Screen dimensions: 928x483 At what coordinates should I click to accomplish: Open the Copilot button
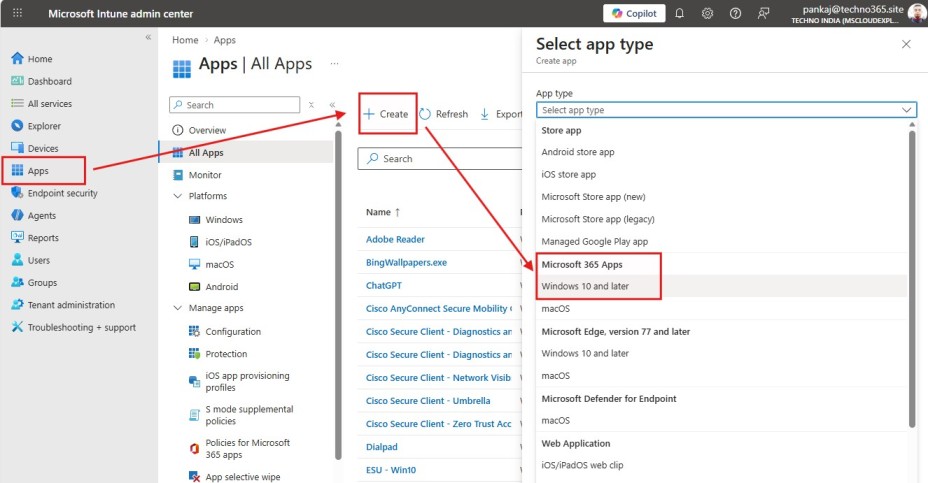[x=634, y=13]
